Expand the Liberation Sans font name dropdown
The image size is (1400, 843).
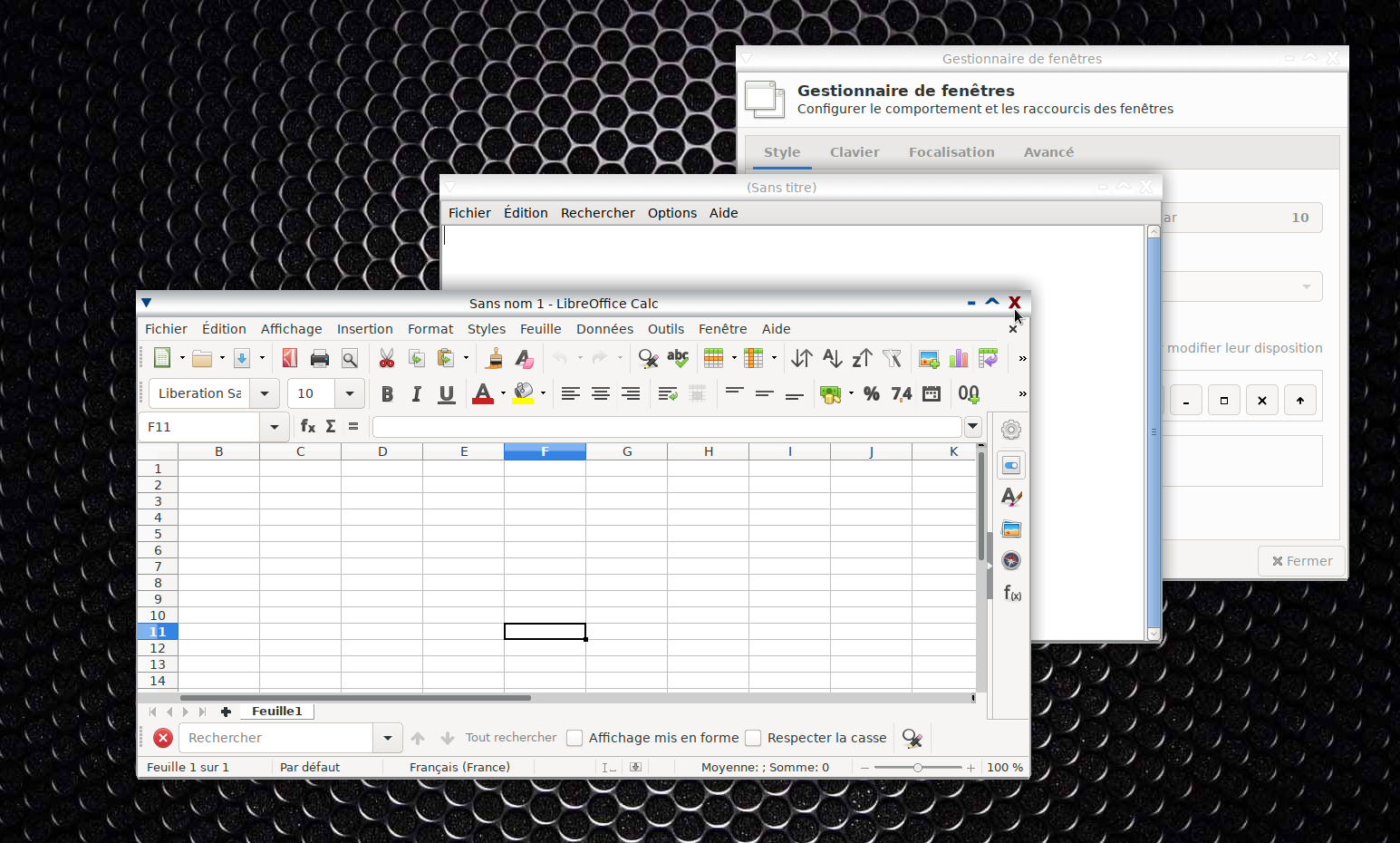(x=265, y=393)
